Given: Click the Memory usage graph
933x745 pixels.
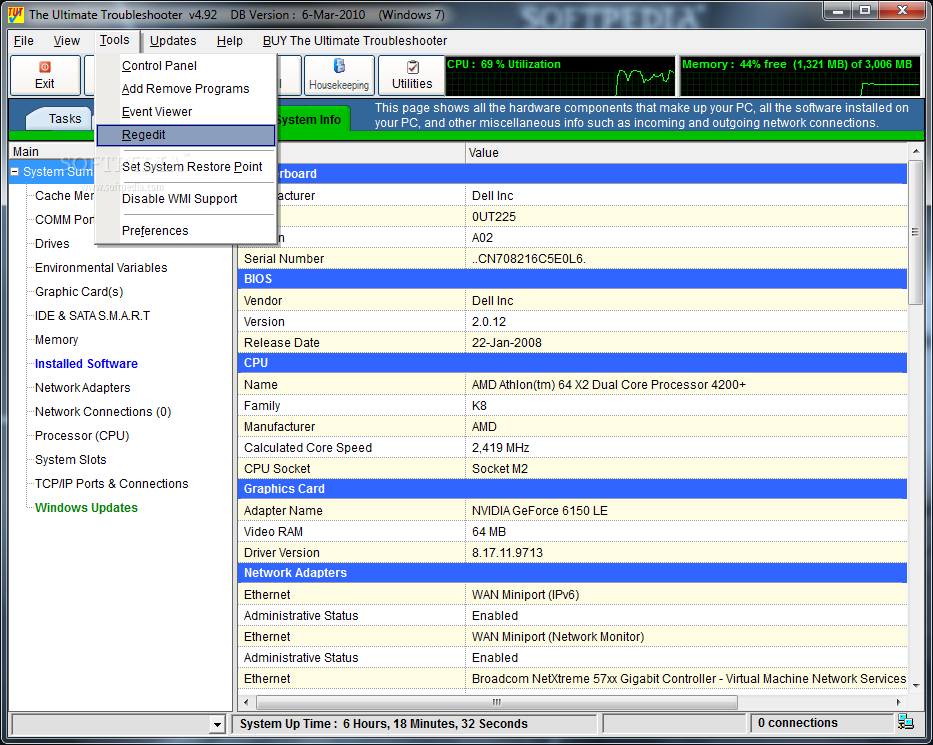Looking at the screenshot, I should point(800,76).
